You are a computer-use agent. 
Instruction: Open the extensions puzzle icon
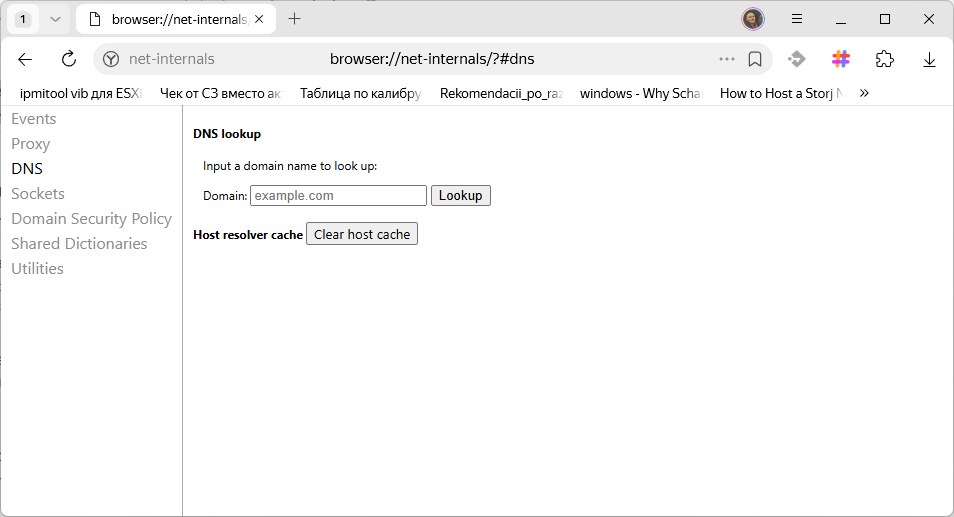(885, 59)
